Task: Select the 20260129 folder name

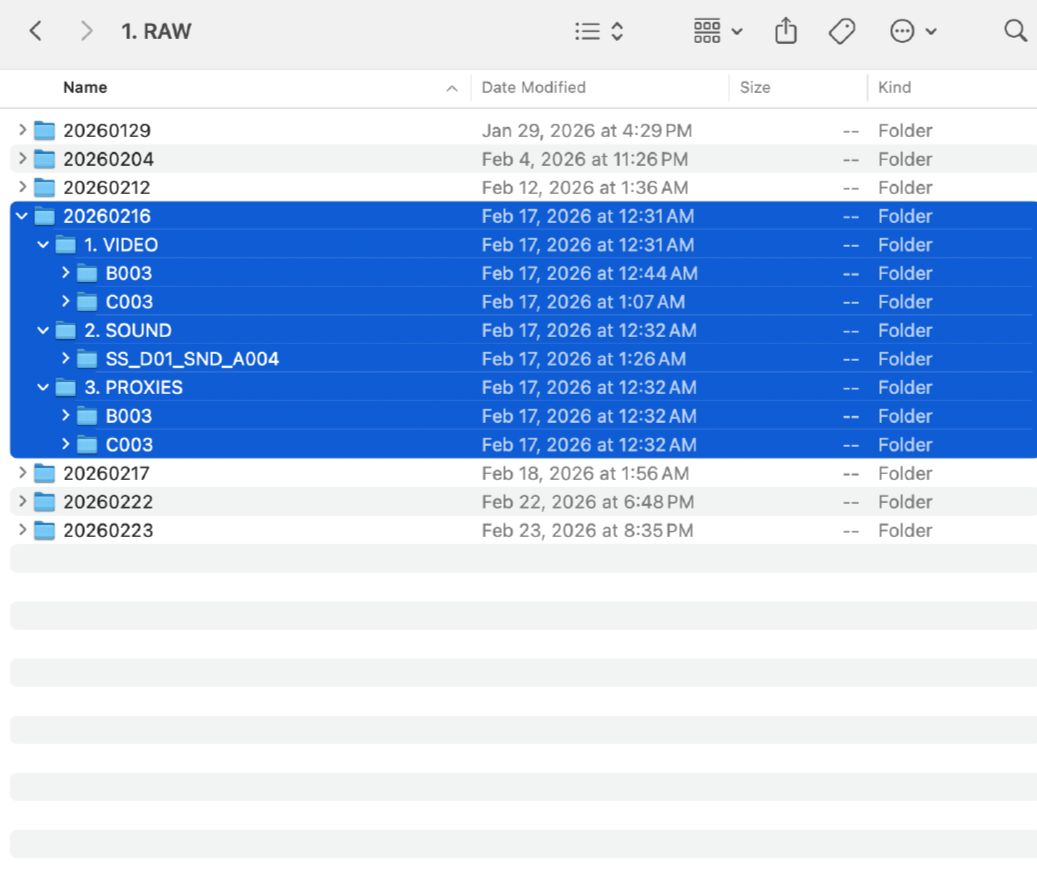Action: 107,130
